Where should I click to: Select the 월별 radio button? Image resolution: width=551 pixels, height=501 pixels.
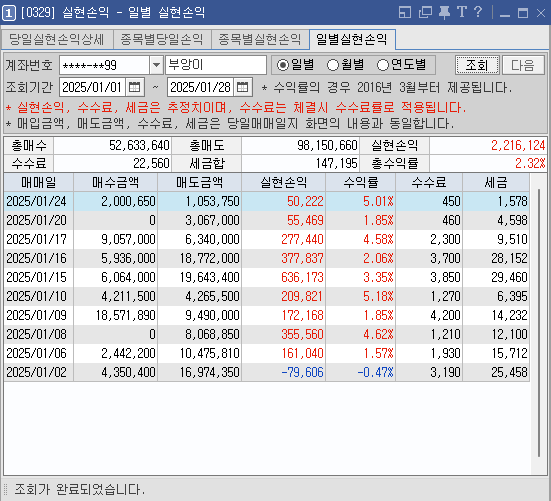tap(333, 65)
